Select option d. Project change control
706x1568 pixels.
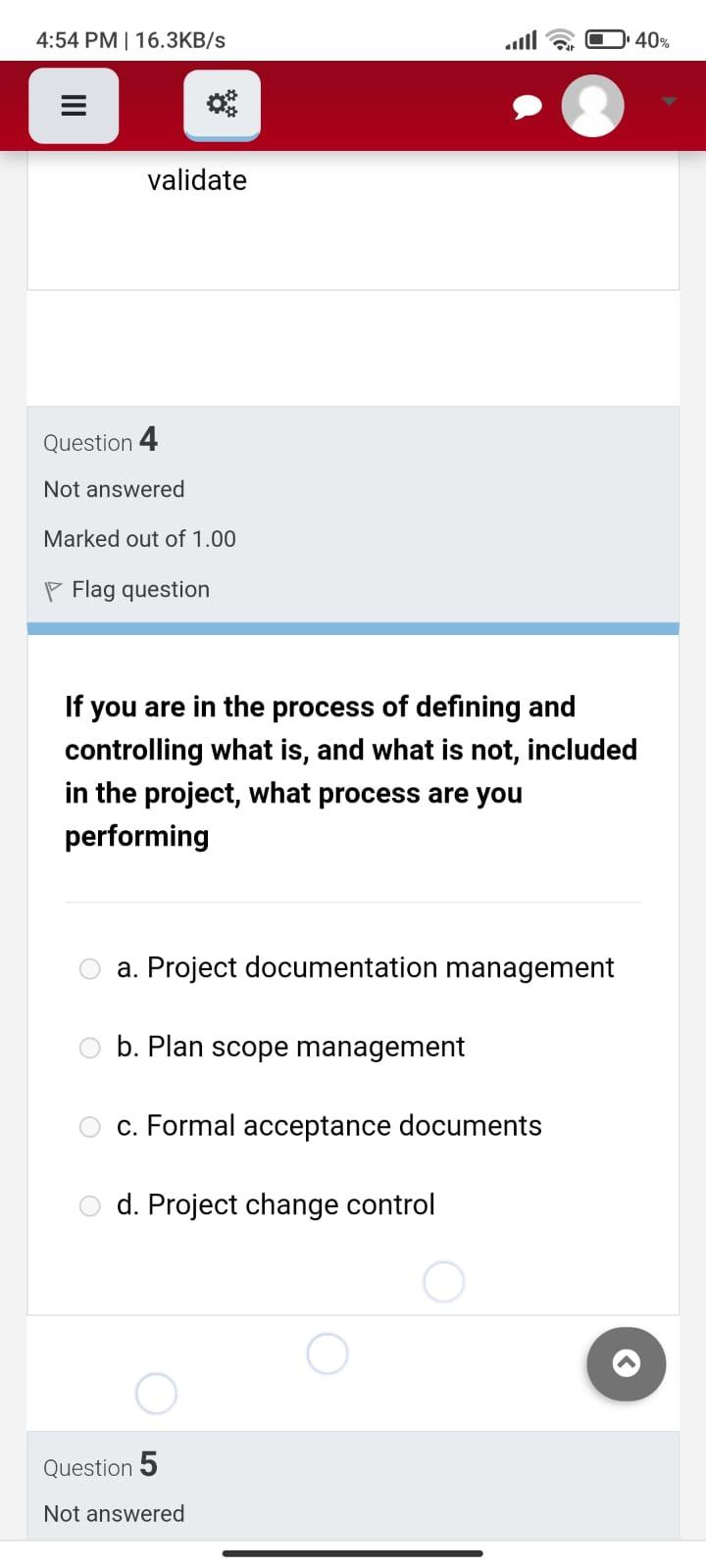click(90, 1206)
